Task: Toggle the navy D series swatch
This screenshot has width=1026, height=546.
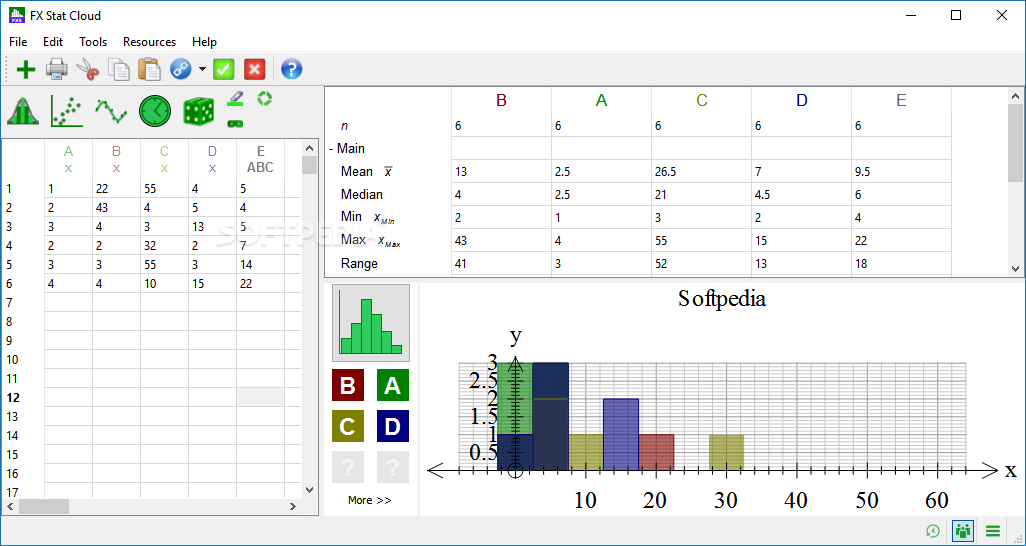Action: (393, 426)
